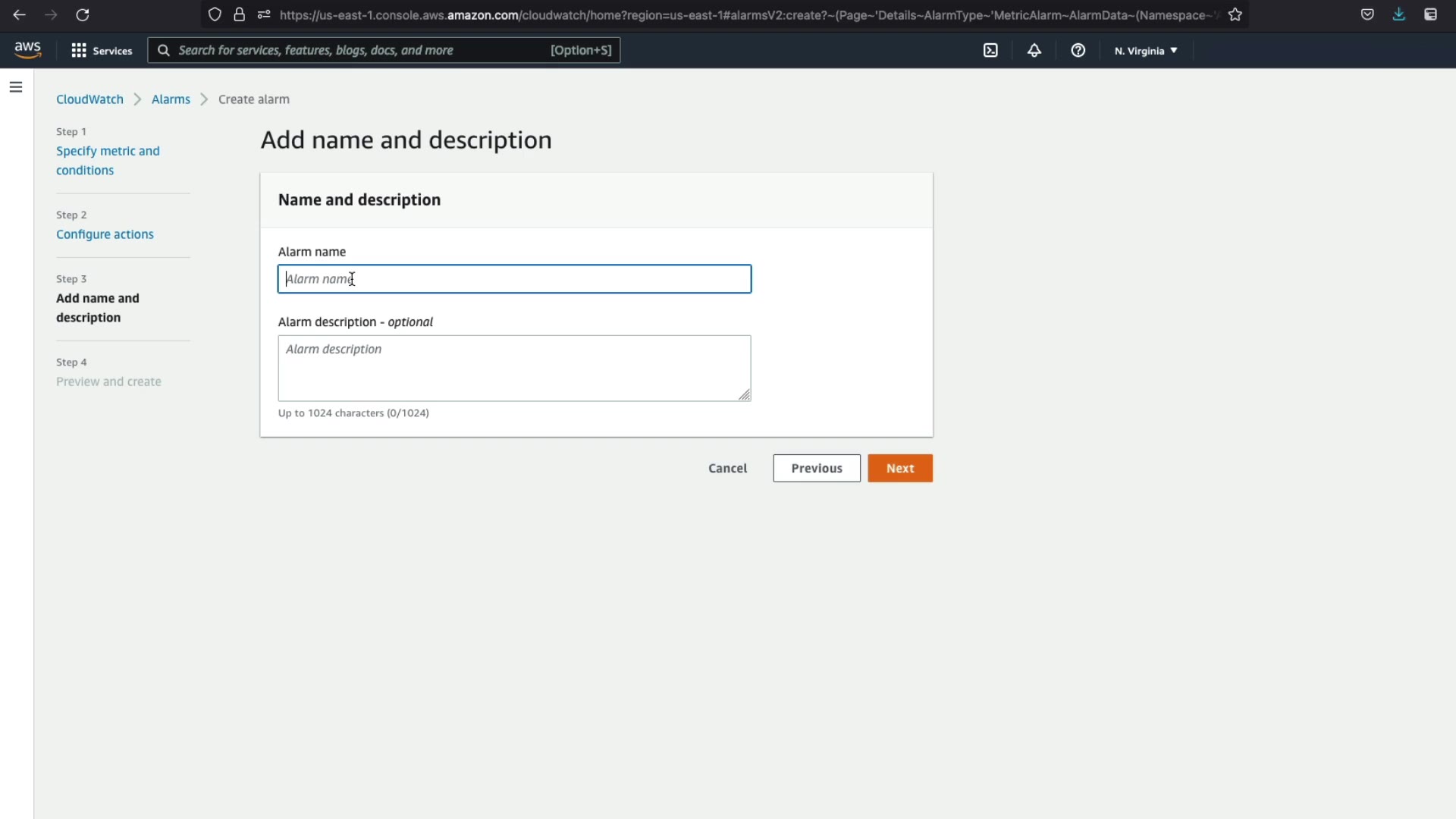Image resolution: width=1456 pixels, height=819 pixels.
Task: Click the AWS logo home icon
Action: click(x=27, y=50)
